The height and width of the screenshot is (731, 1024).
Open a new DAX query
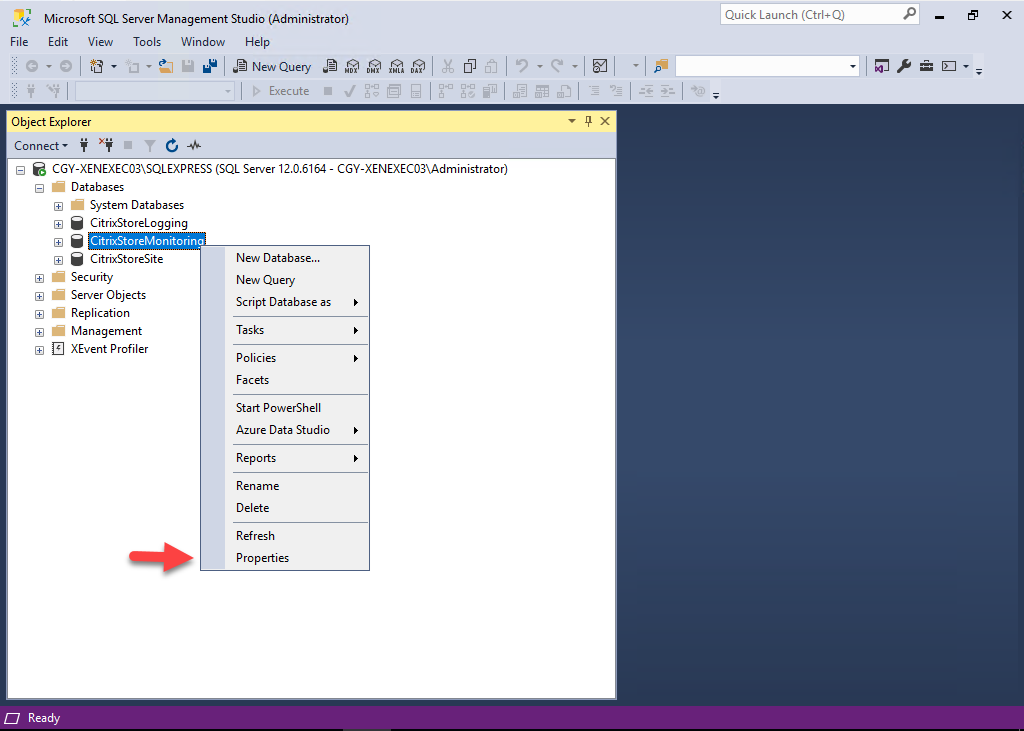(418, 67)
